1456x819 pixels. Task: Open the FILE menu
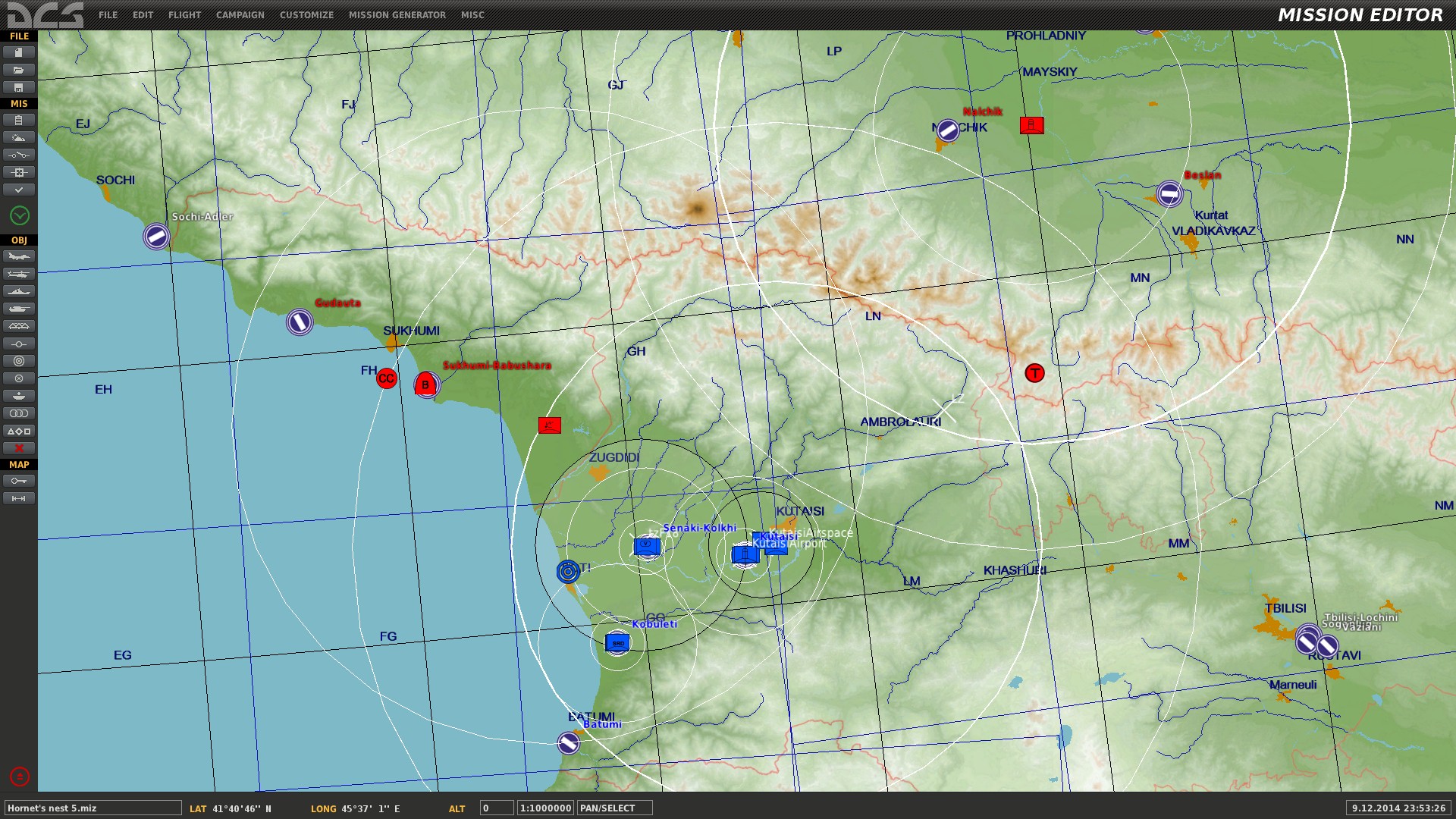tap(108, 15)
